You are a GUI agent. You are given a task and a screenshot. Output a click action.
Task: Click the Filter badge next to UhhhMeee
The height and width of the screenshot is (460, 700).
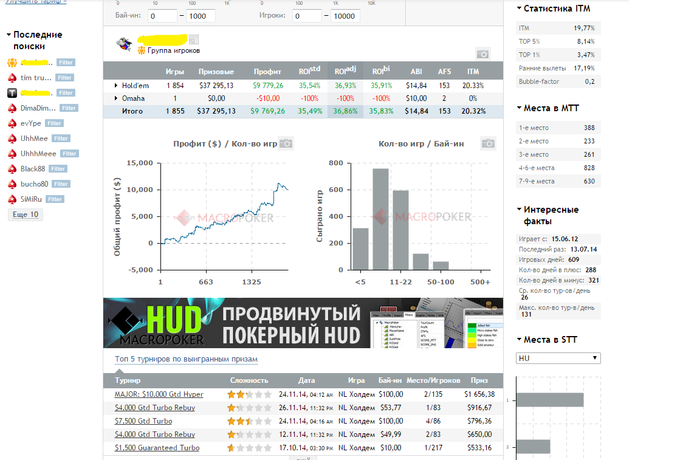tap(70, 154)
